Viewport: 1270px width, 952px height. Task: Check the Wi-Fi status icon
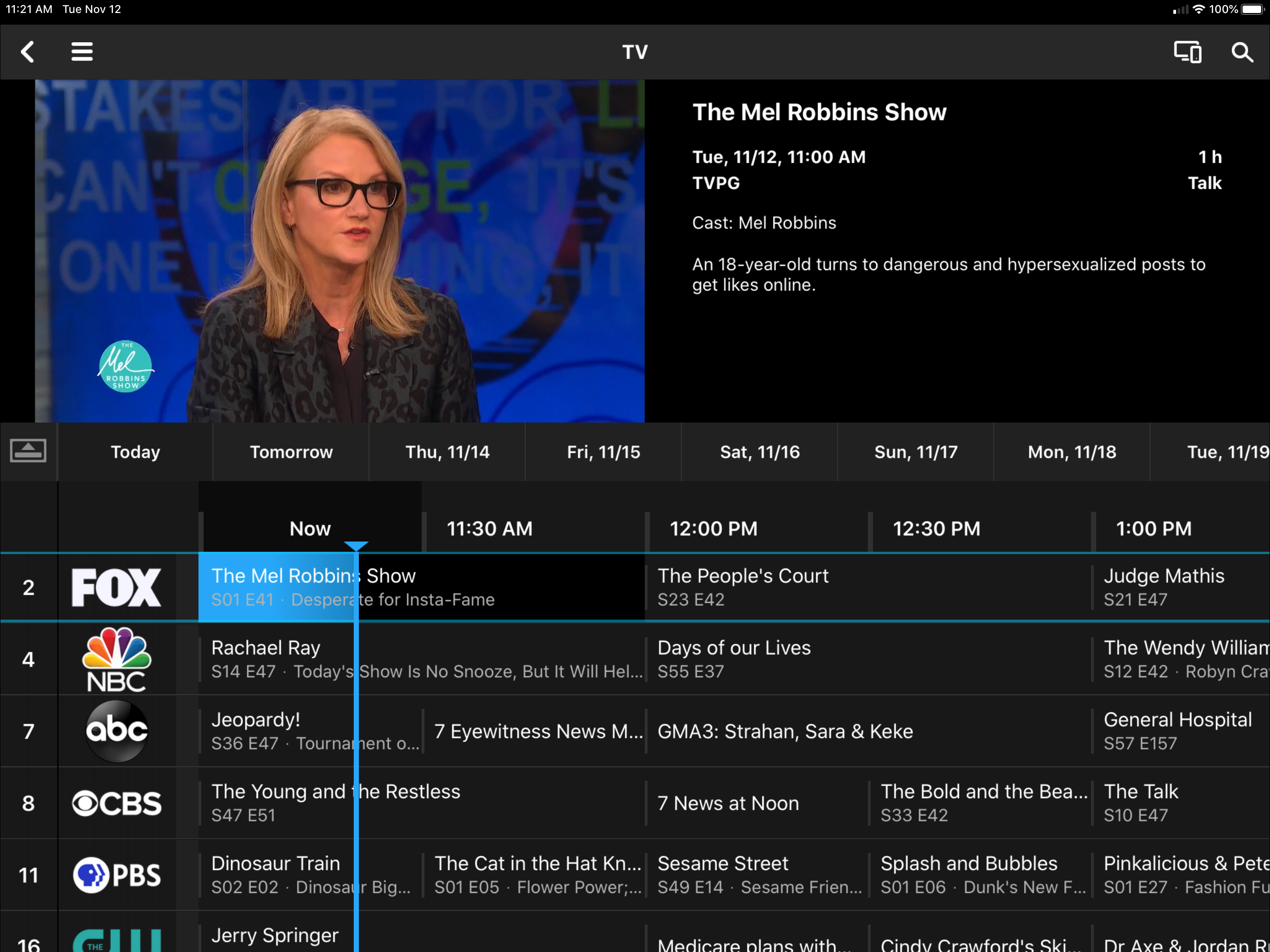1198,9
